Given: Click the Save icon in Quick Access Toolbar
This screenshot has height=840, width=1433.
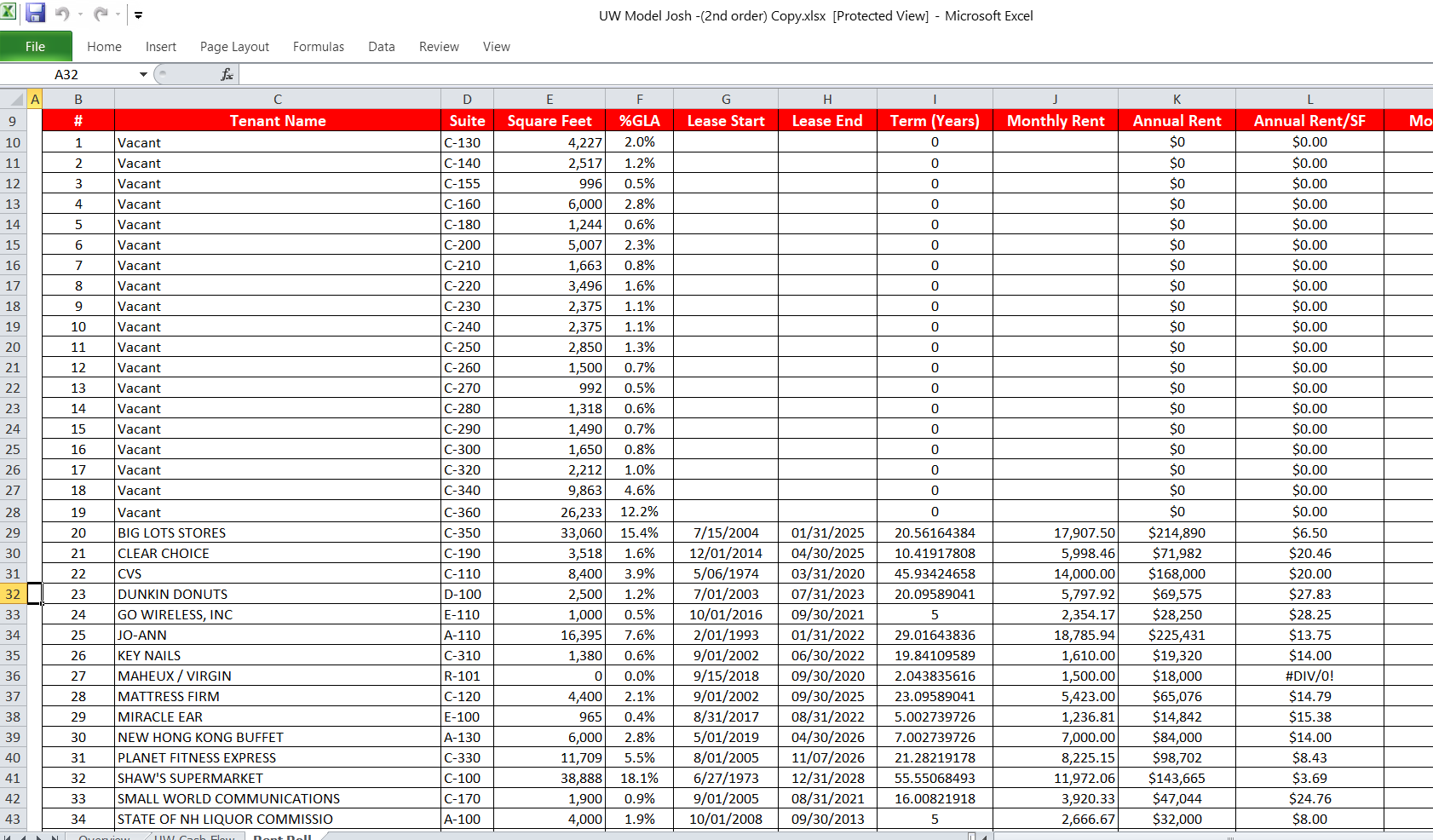Looking at the screenshot, I should [x=35, y=14].
